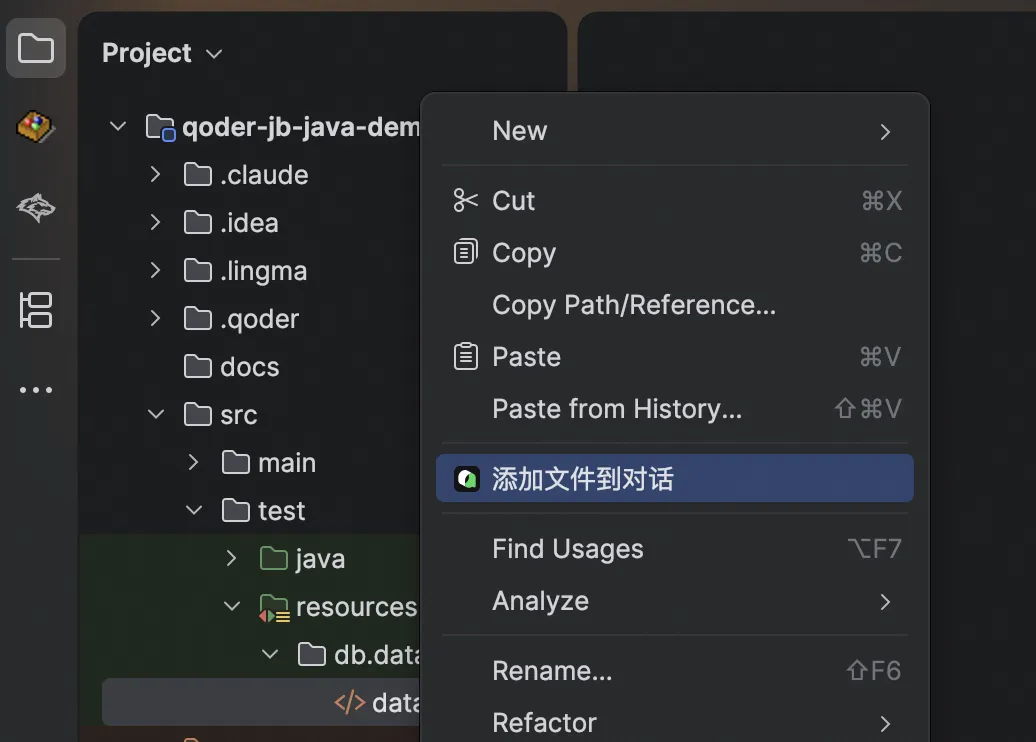Select Find Usages from context menu
The width and height of the screenshot is (1036, 742).
568,549
